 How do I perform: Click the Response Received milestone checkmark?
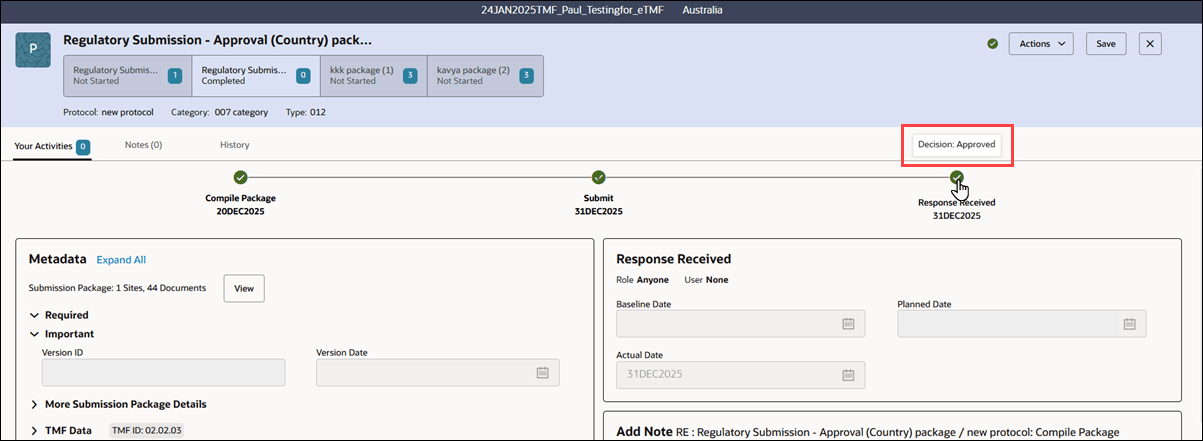(x=956, y=177)
